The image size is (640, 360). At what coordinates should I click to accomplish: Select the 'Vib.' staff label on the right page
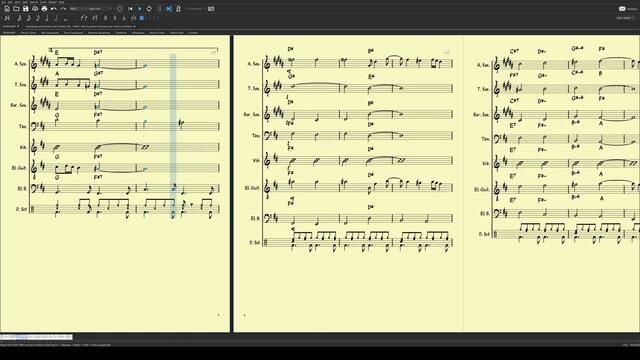[x=486, y=163]
